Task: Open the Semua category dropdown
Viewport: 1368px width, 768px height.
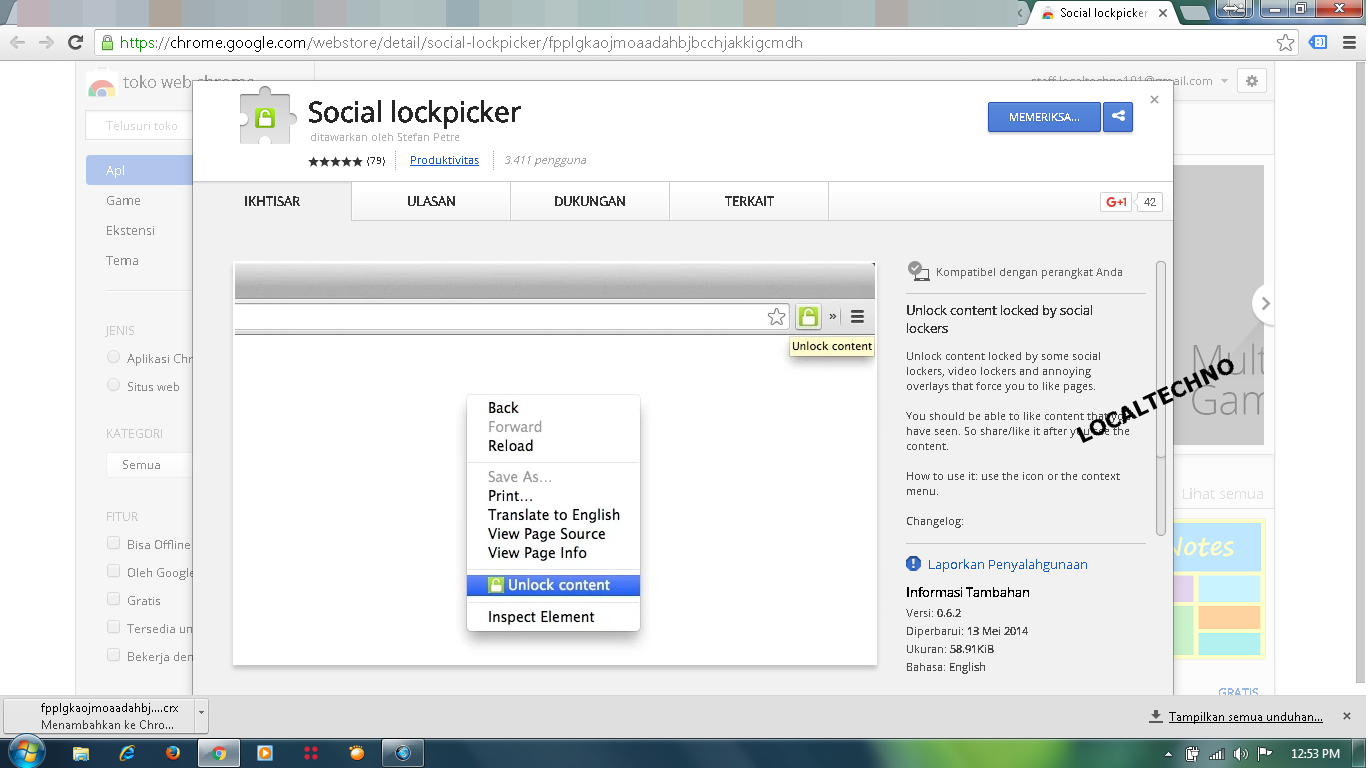Action: [x=149, y=465]
